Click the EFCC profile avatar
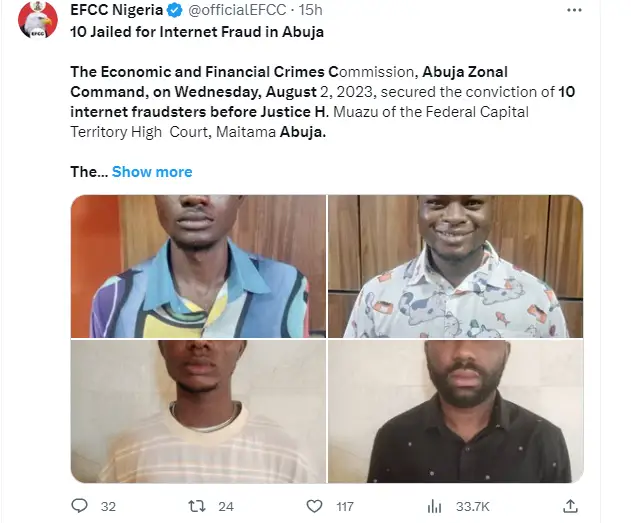Screen dimensions: 631x523 [38, 20]
